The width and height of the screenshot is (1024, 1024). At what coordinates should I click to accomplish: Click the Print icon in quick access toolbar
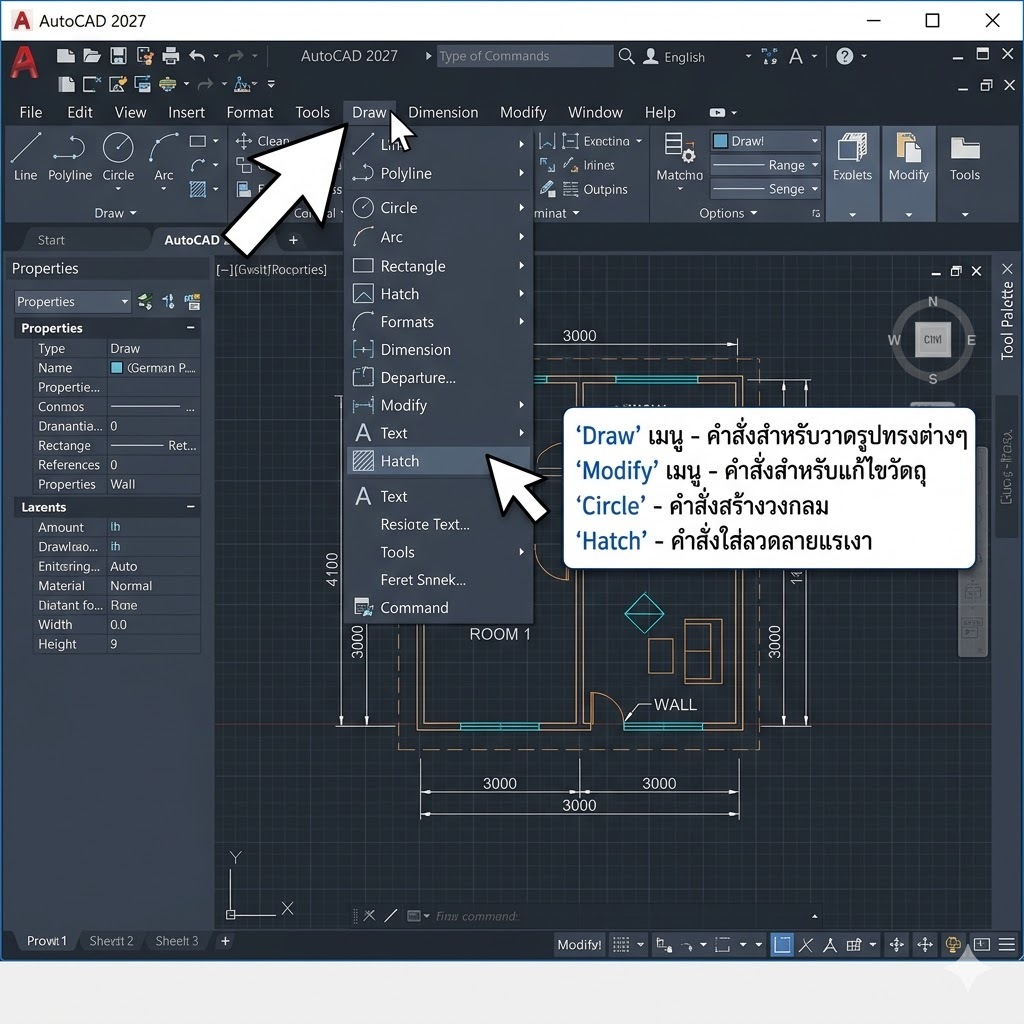[x=170, y=56]
